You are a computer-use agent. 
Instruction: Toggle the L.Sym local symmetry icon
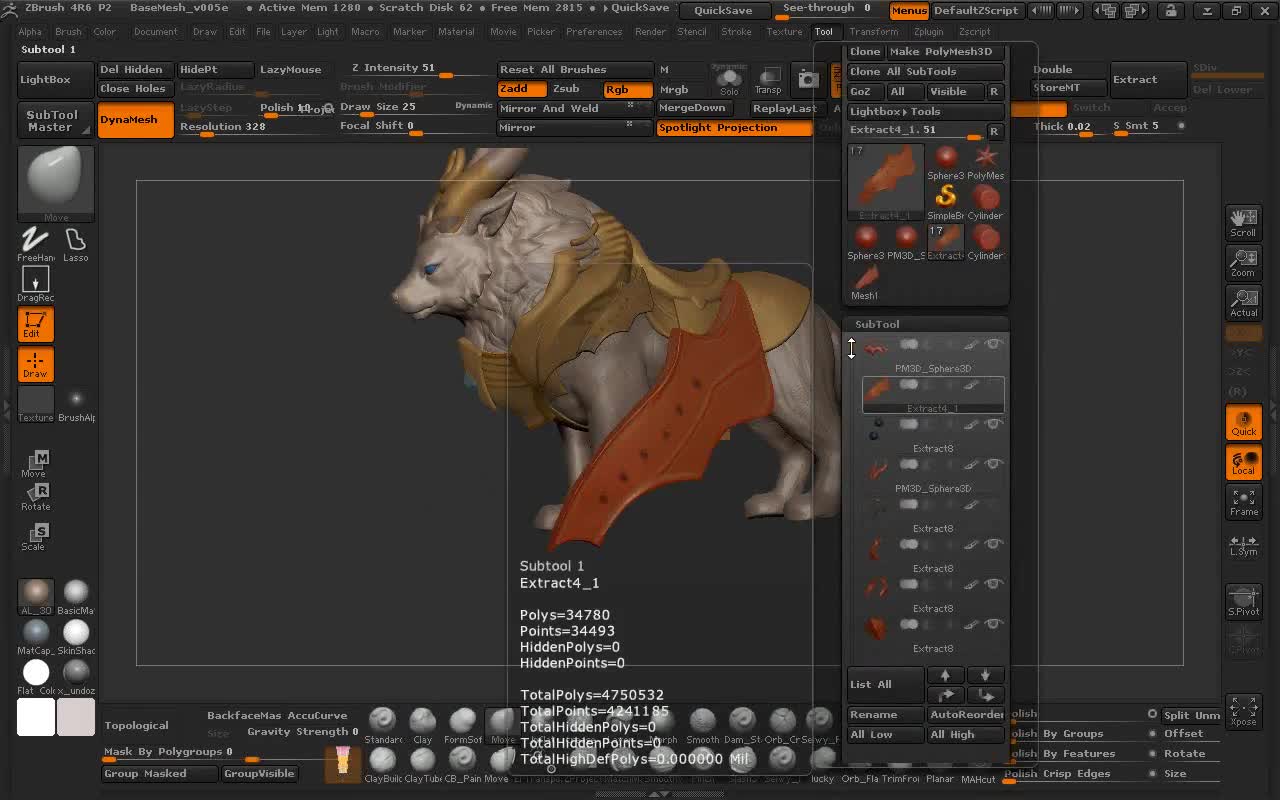tap(1244, 544)
